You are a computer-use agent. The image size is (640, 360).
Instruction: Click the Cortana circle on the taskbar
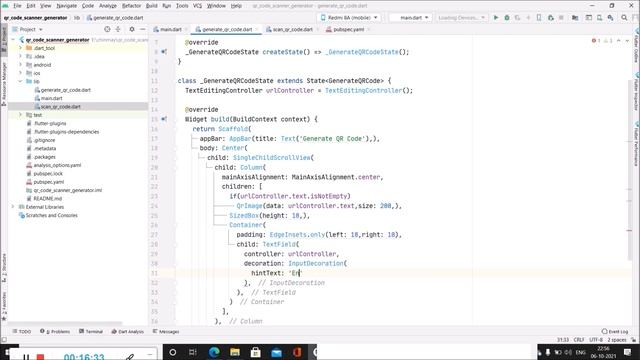(x=173, y=352)
